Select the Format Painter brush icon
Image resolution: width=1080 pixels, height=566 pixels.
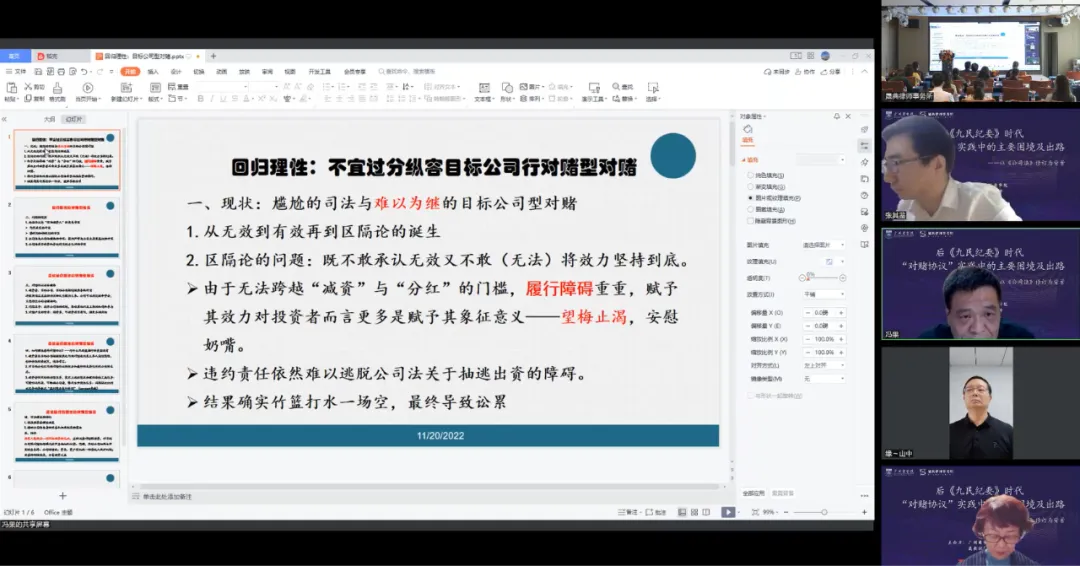pos(58,87)
